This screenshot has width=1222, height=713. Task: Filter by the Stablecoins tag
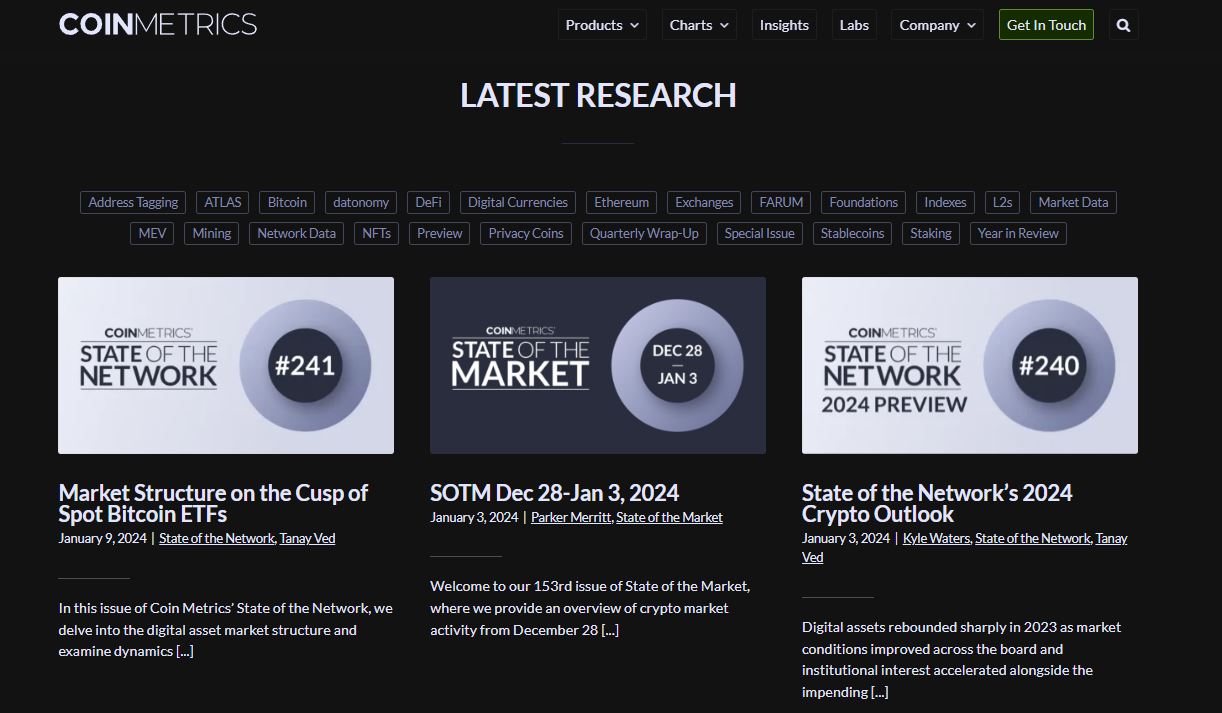click(853, 233)
